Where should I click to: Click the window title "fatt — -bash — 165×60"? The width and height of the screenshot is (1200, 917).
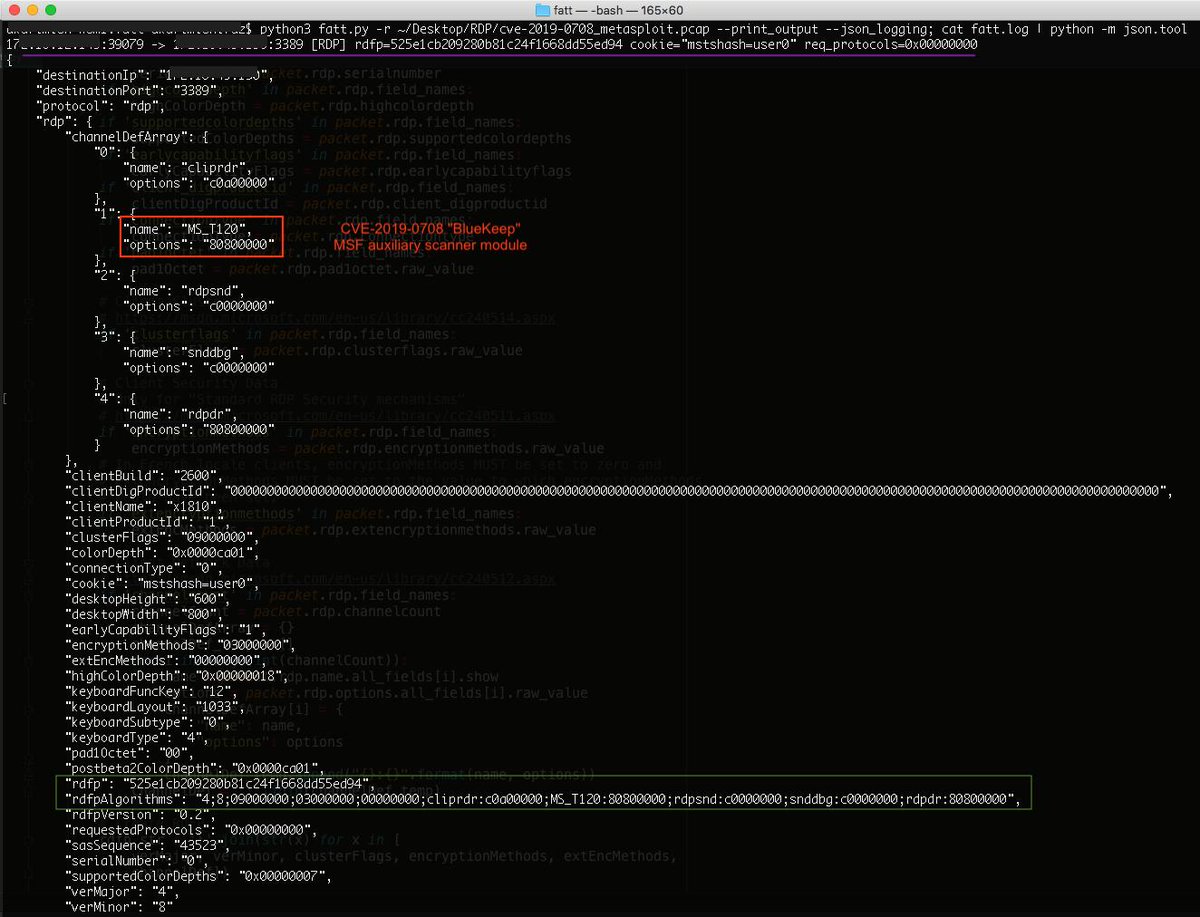coord(619,10)
